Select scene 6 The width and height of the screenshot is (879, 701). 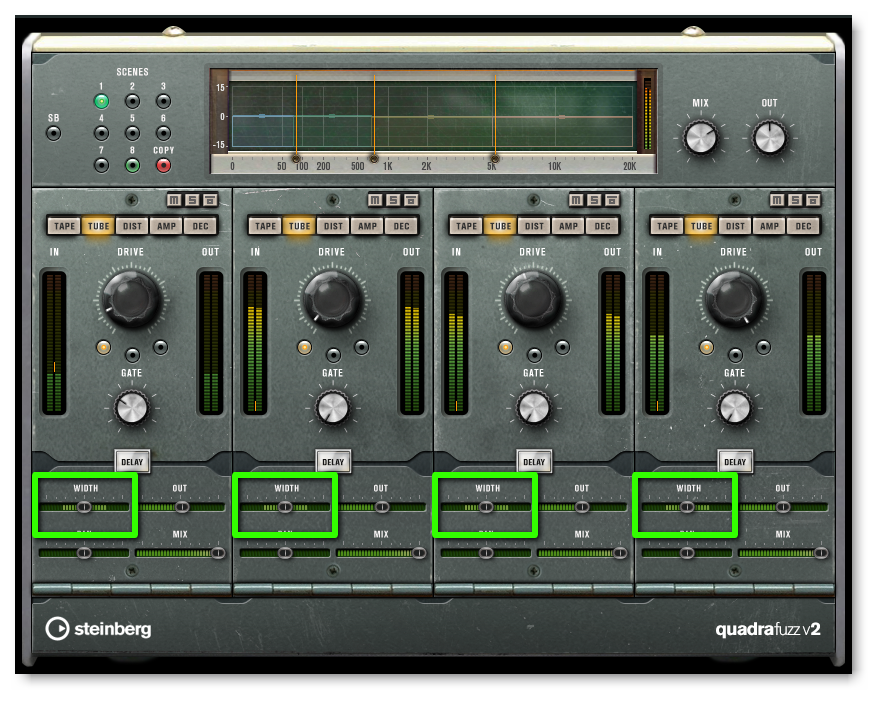pyautogui.click(x=163, y=133)
